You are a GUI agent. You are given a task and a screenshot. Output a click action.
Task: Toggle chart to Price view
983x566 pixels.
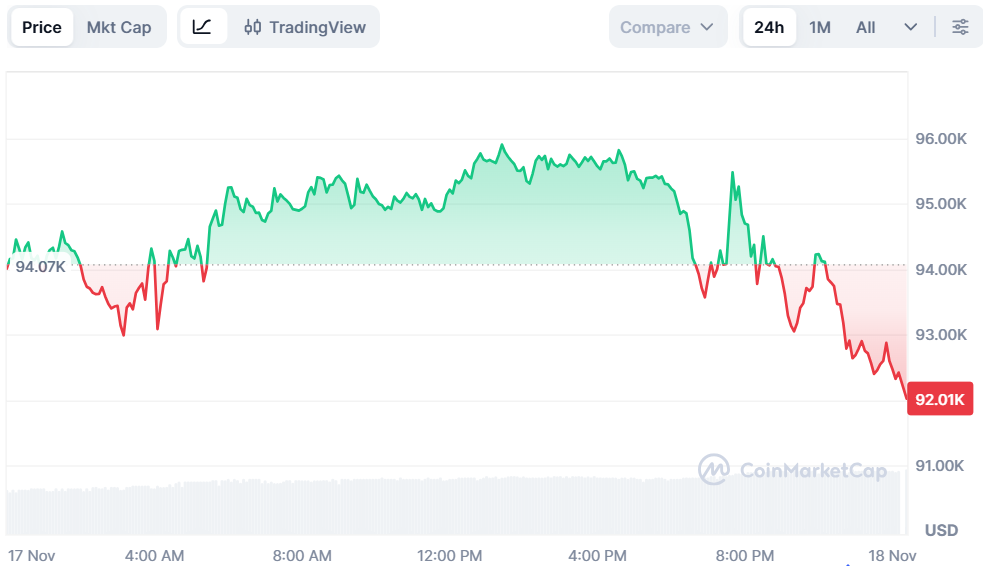[x=42, y=27]
